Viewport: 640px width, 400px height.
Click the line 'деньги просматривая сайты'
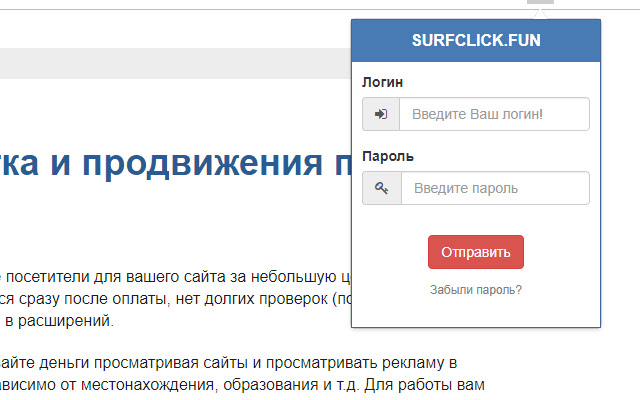[142, 363]
